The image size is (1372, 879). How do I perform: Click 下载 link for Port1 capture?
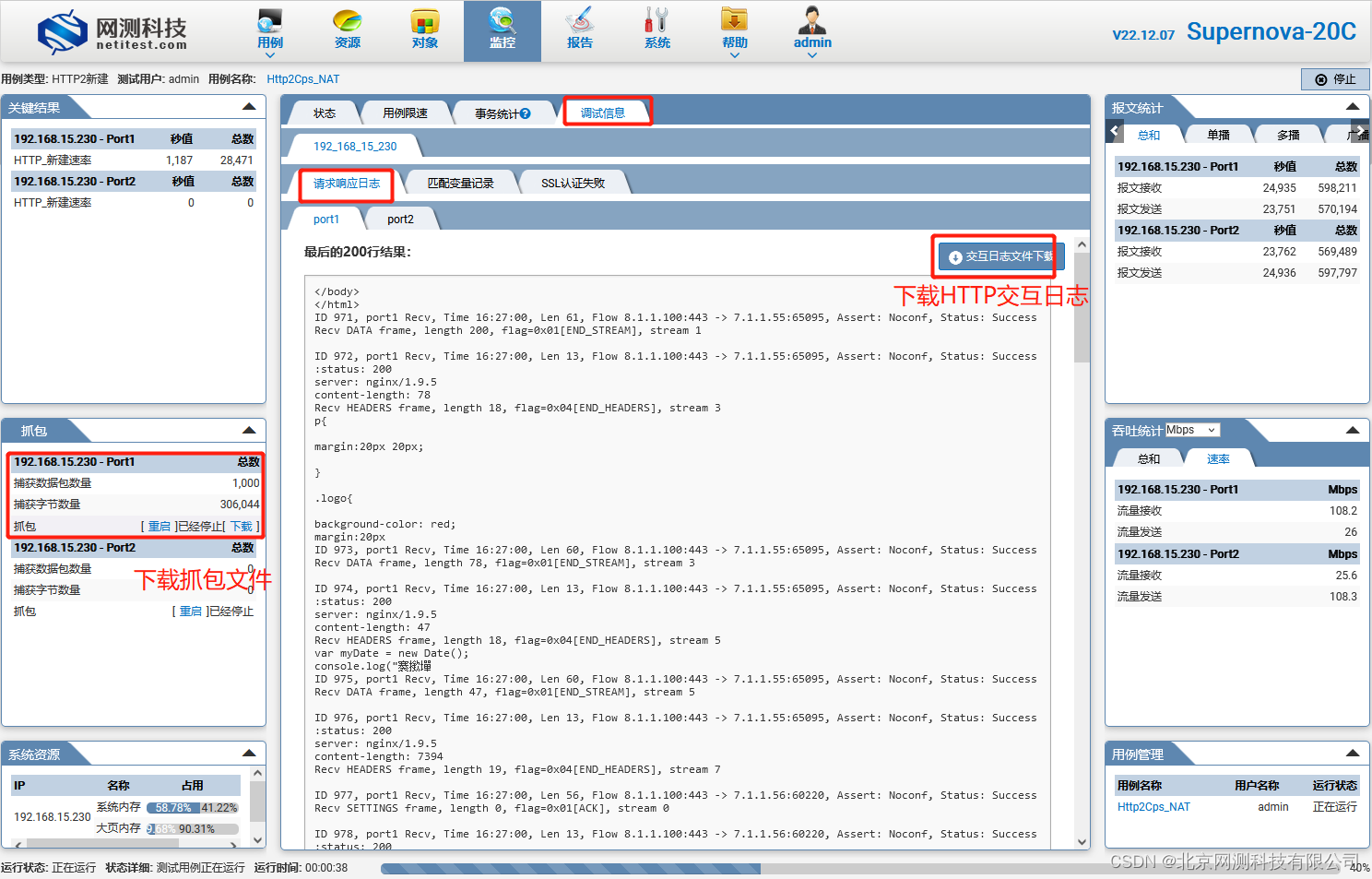(242, 527)
